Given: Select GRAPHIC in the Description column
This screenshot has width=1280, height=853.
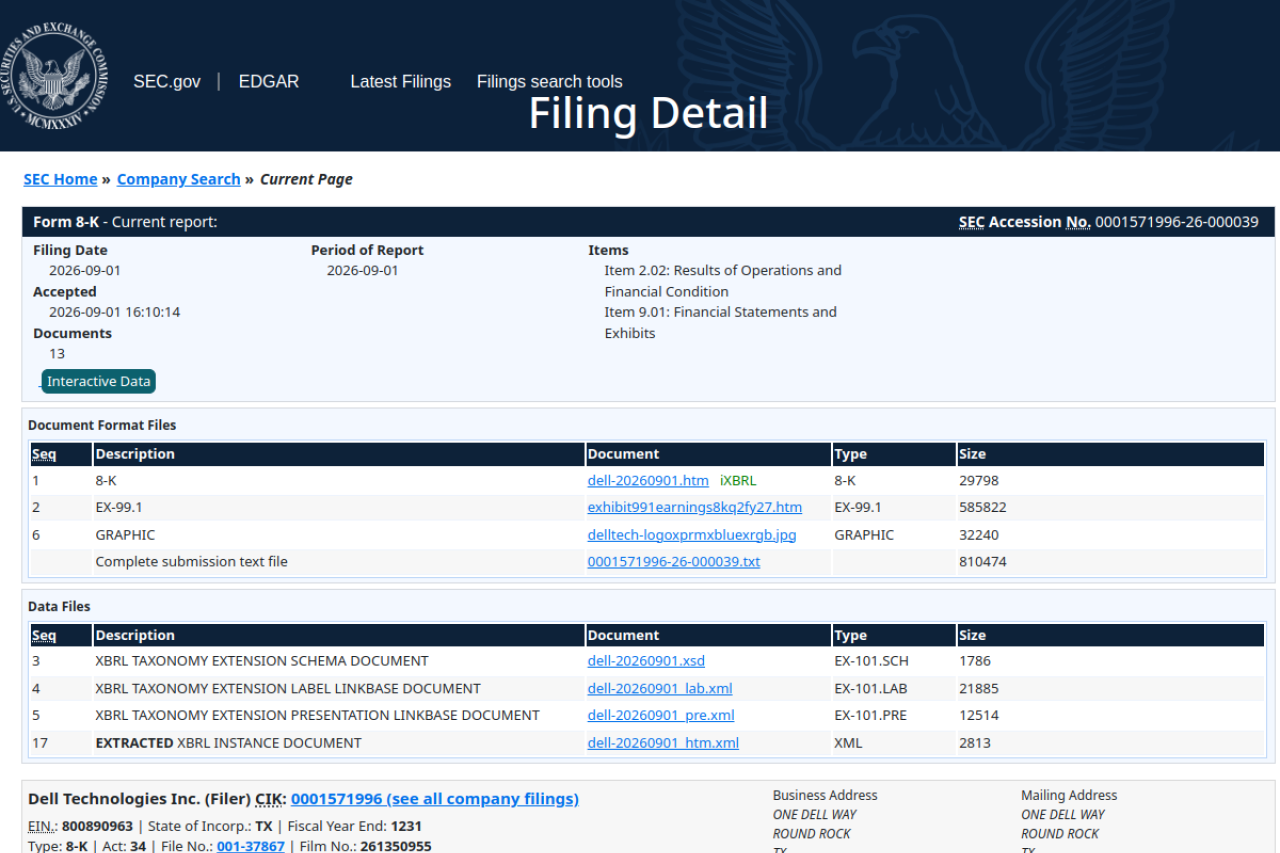Looking at the screenshot, I should (x=125, y=535).
